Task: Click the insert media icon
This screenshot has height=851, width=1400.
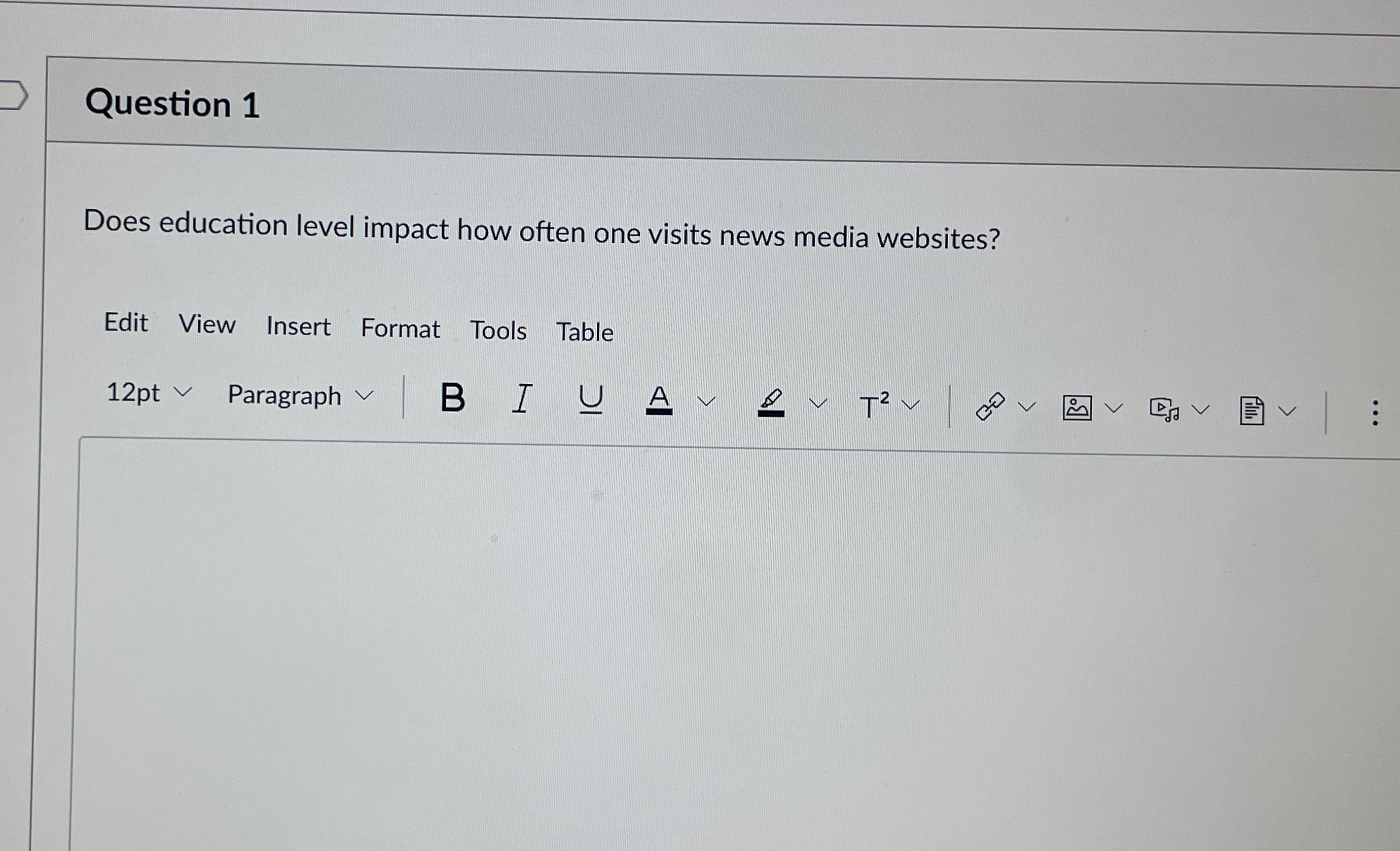Action: click(x=1164, y=409)
